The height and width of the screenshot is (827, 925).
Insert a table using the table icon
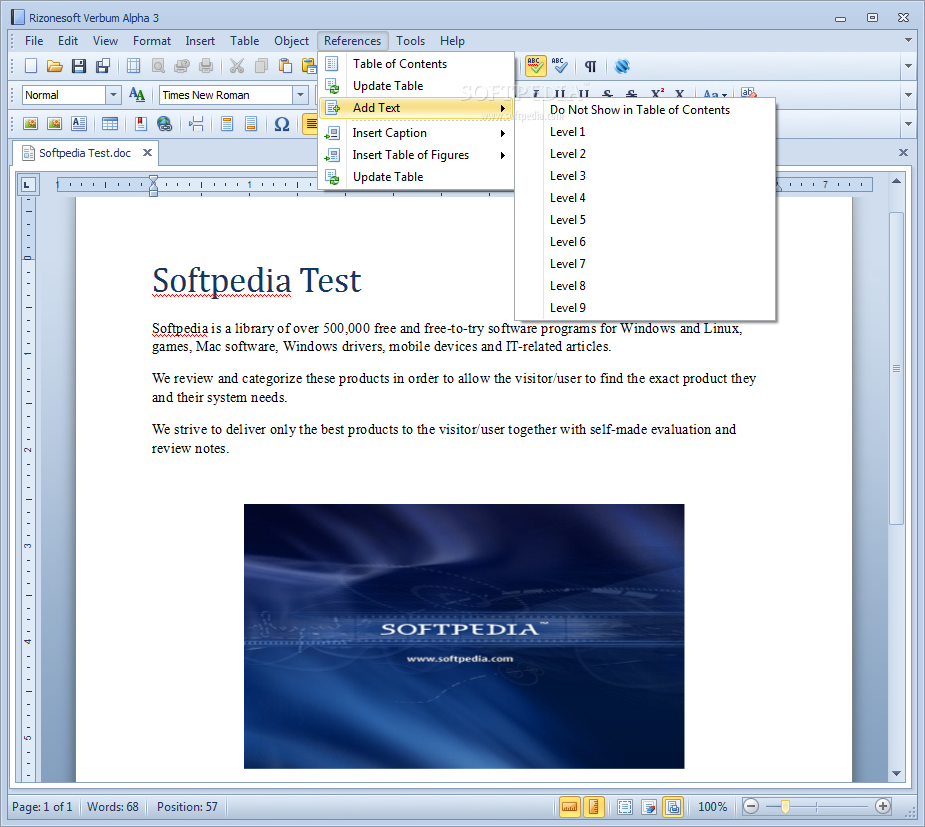[x=110, y=124]
